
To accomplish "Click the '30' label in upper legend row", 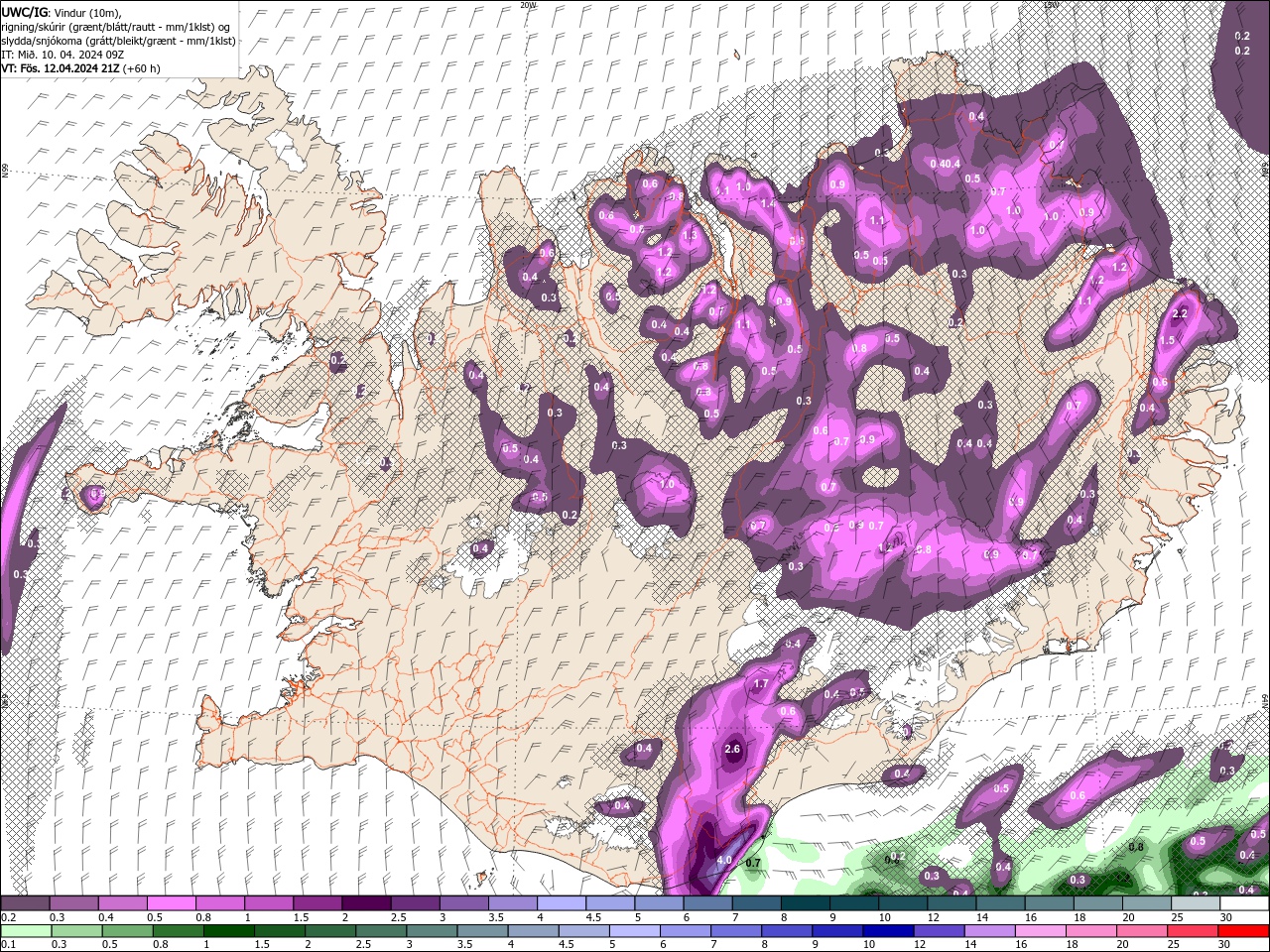I will [1226, 917].
